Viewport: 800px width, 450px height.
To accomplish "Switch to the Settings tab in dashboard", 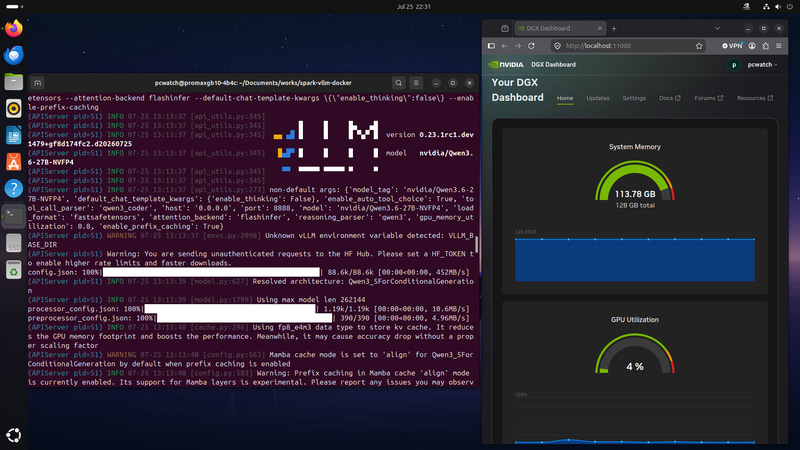I will [634, 98].
